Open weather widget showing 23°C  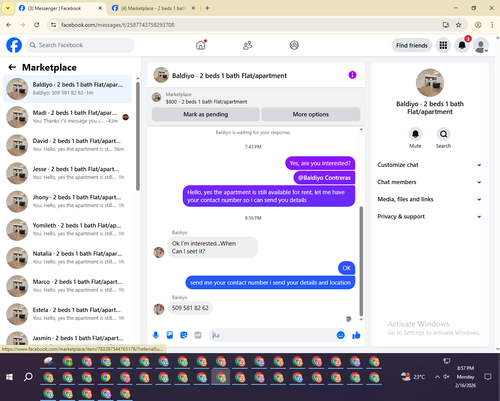point(413,377)
